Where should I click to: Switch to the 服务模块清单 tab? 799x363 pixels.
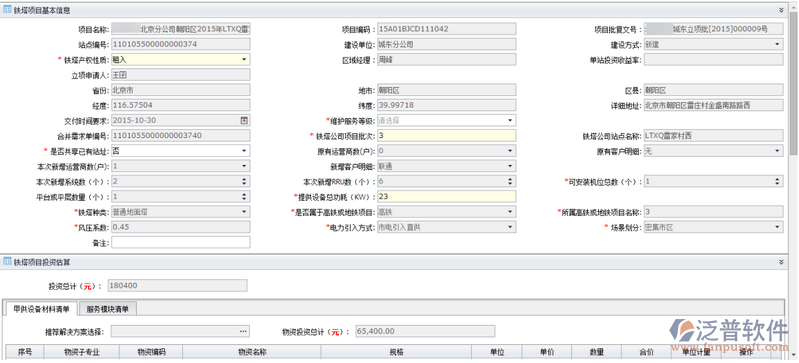[x=108, y=308]
